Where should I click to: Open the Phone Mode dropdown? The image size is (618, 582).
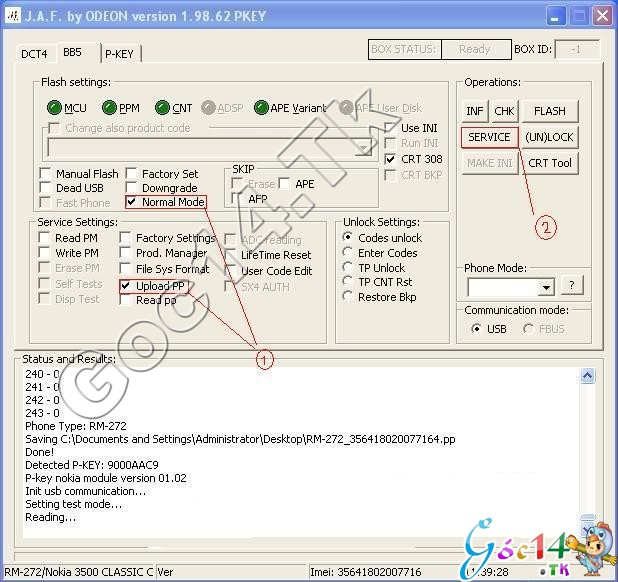545,287
